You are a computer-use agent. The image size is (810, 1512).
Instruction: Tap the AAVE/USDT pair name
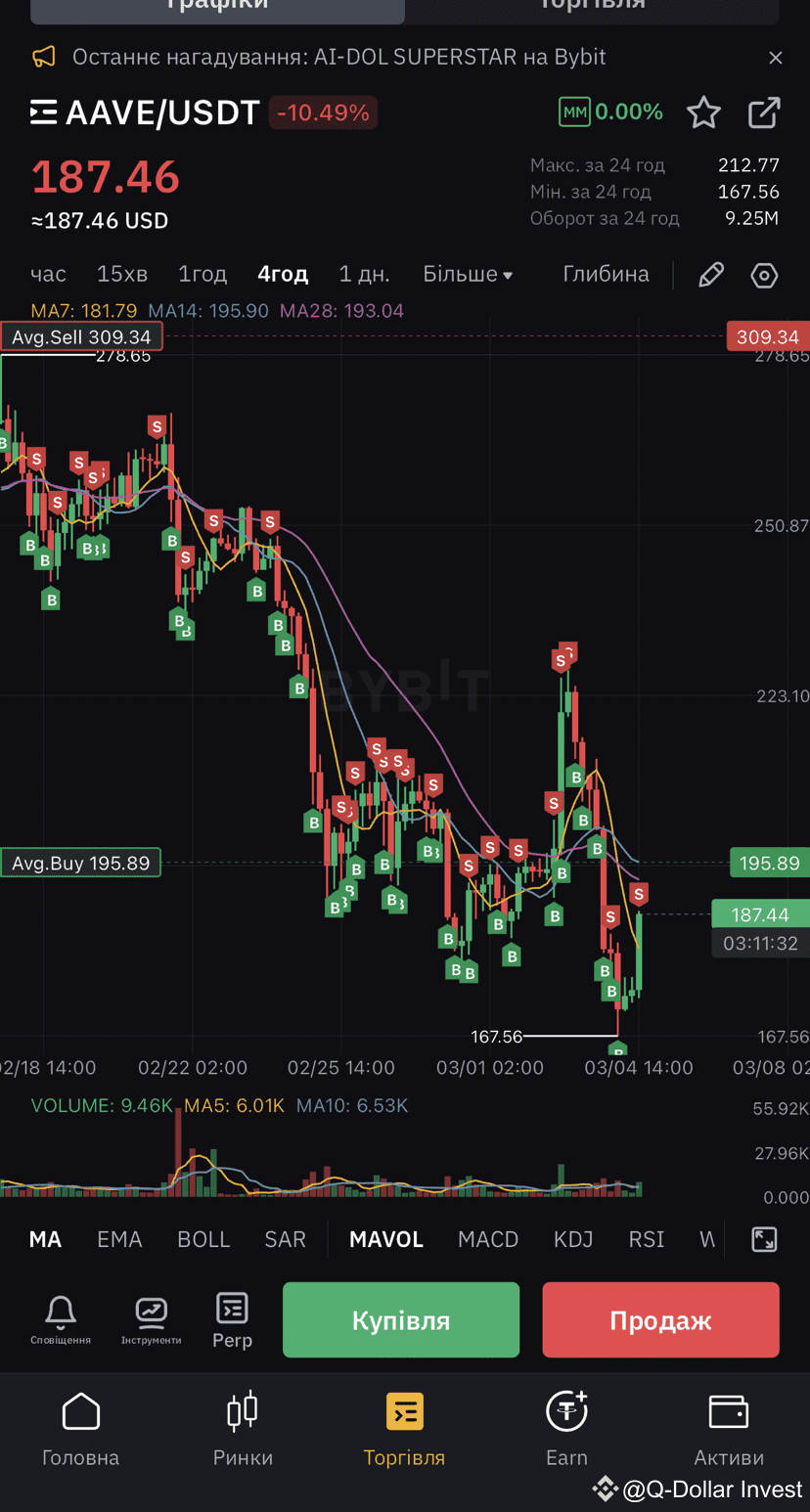pos(162,113)
